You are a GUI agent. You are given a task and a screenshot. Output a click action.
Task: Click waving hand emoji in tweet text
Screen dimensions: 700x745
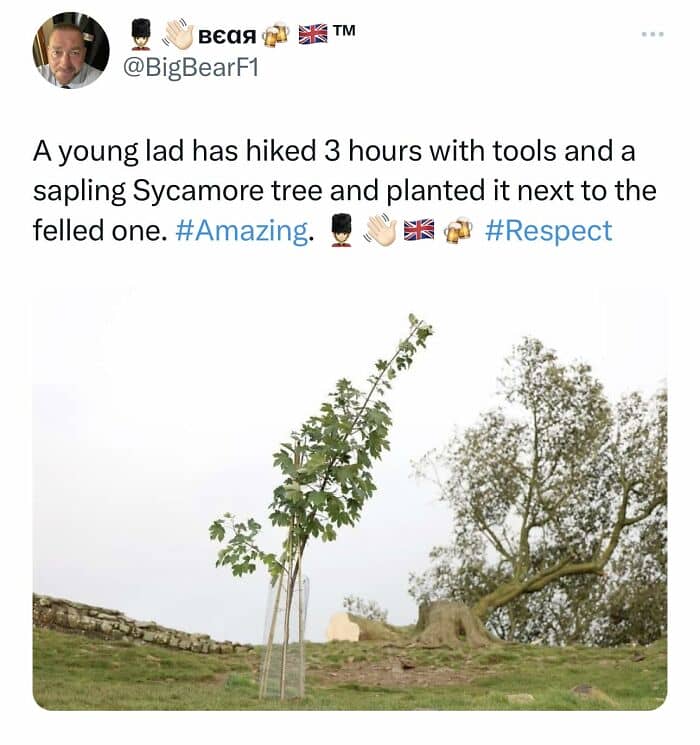[381, 231]
